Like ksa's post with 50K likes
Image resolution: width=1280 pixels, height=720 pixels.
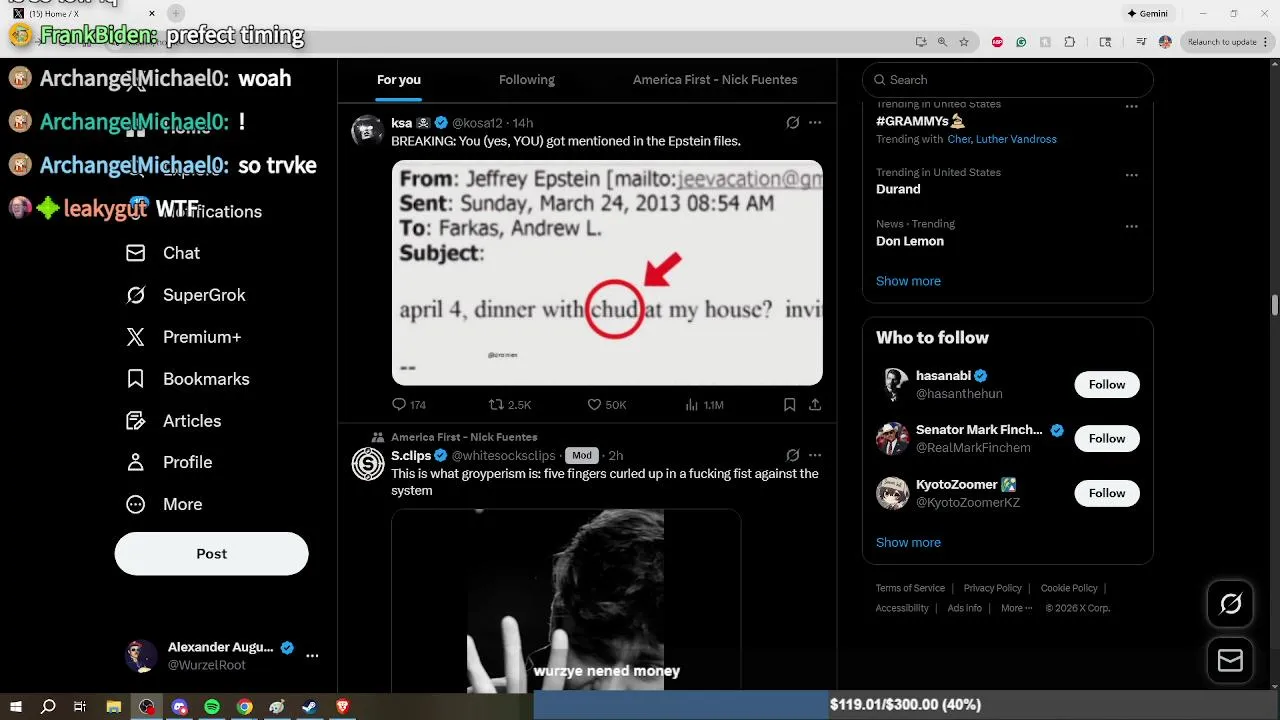(606, 405)
